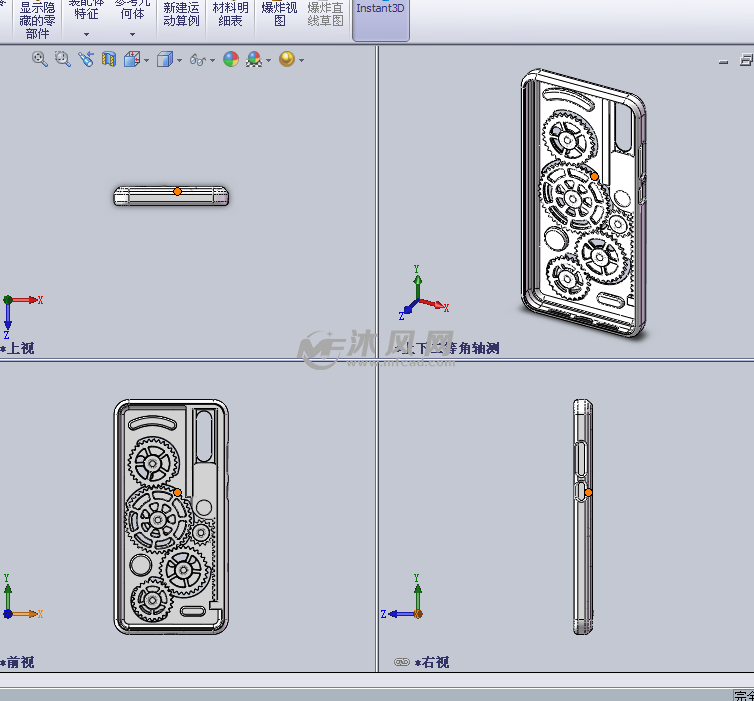The height and width of the screenshot is (701, 754).
Task: Return to the previous view
Action: [86, 59]
